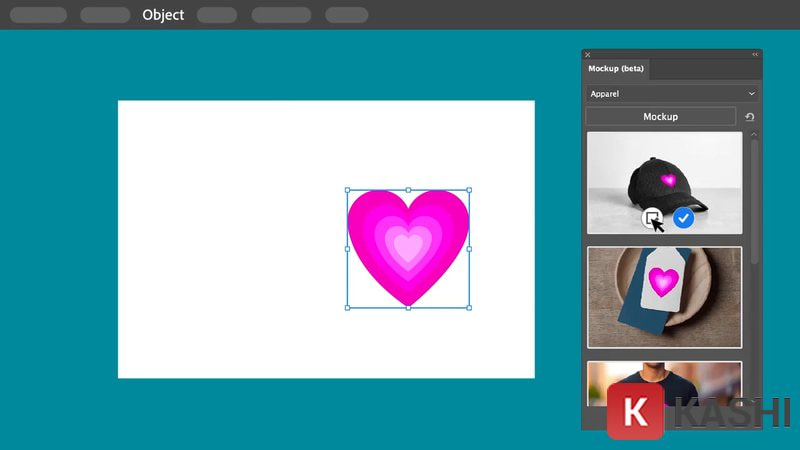Open the Object menu
This screenshot has width=800, height=450.
pyautogui.click(x=163, y=15)
